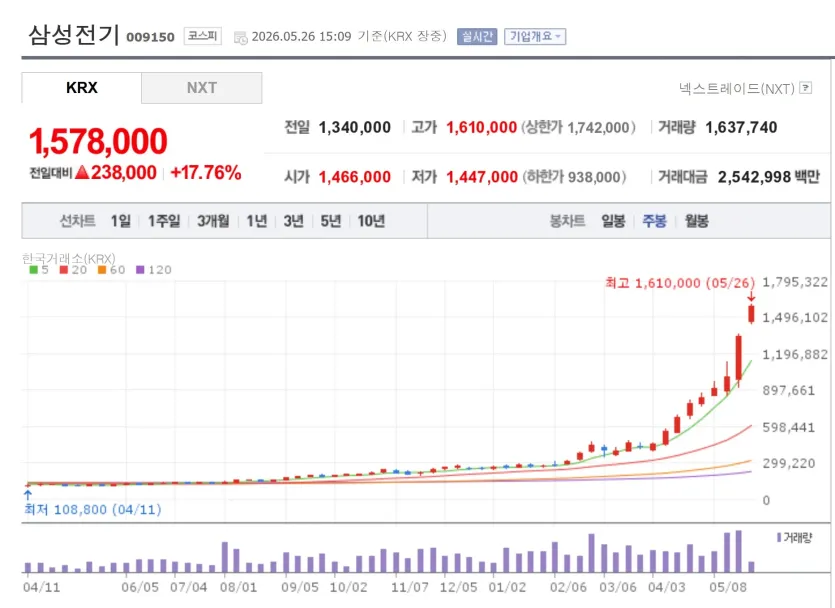Click the red 20-period moving average swatch

64,270
